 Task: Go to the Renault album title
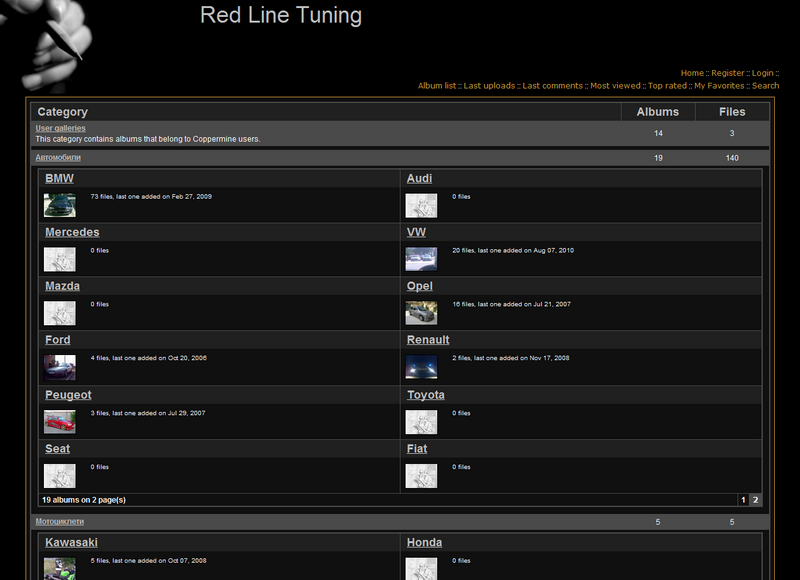coord(428,340)
